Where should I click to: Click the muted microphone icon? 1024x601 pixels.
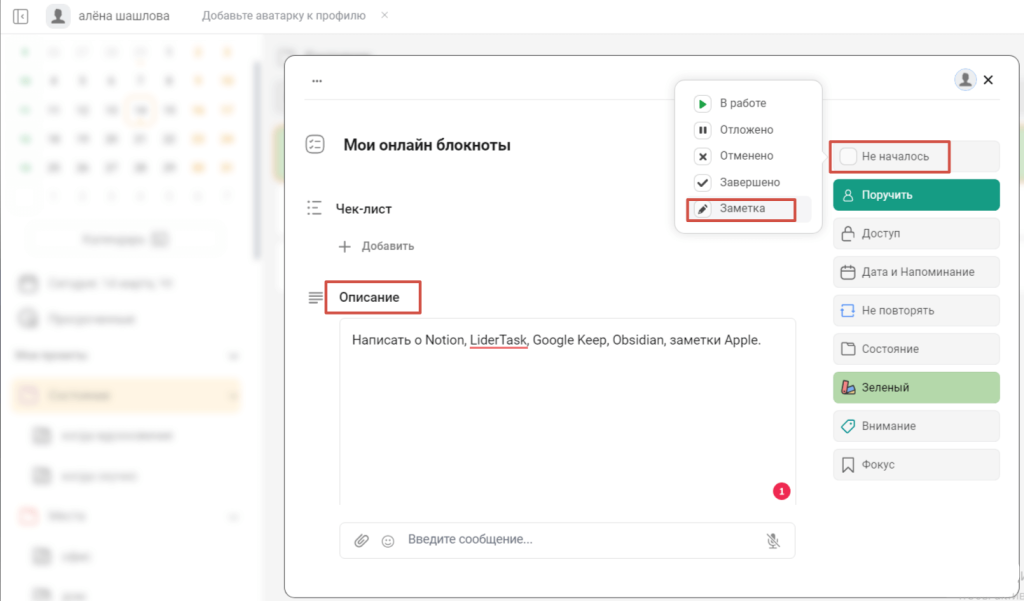[772, 540]
